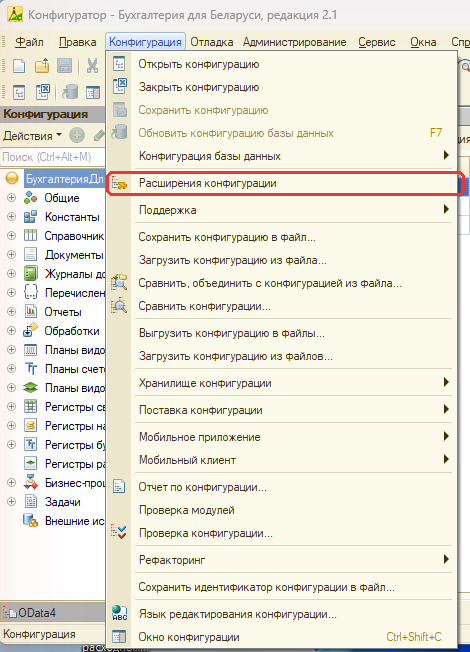
Task: Select Открыть конфигурацию menu item
Action: coord(282,64)
